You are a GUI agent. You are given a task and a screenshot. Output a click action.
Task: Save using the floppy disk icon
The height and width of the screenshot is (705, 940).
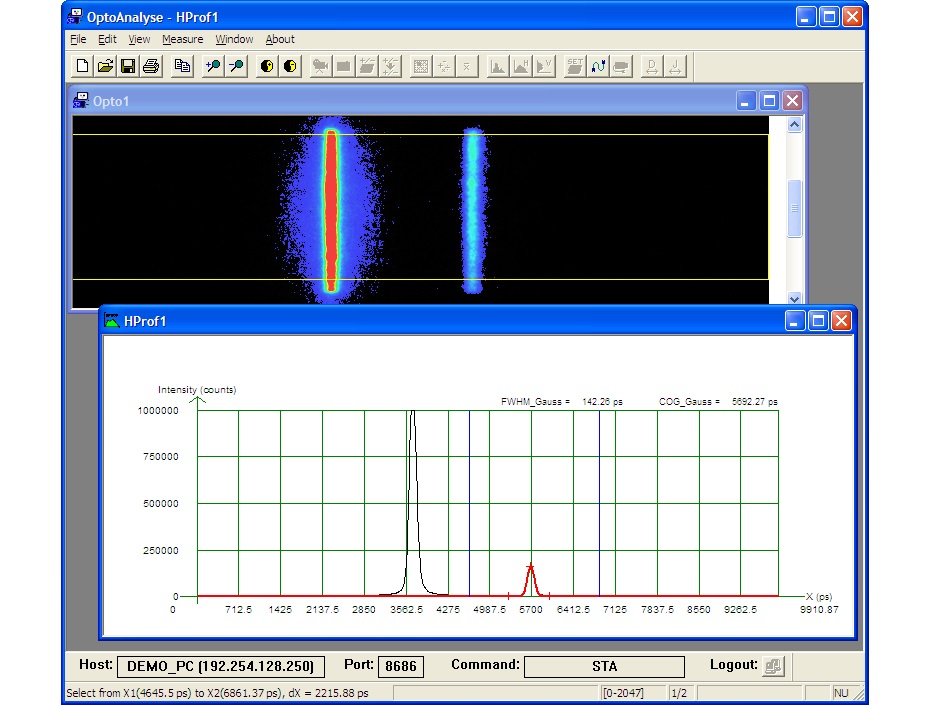pos(128,66)
